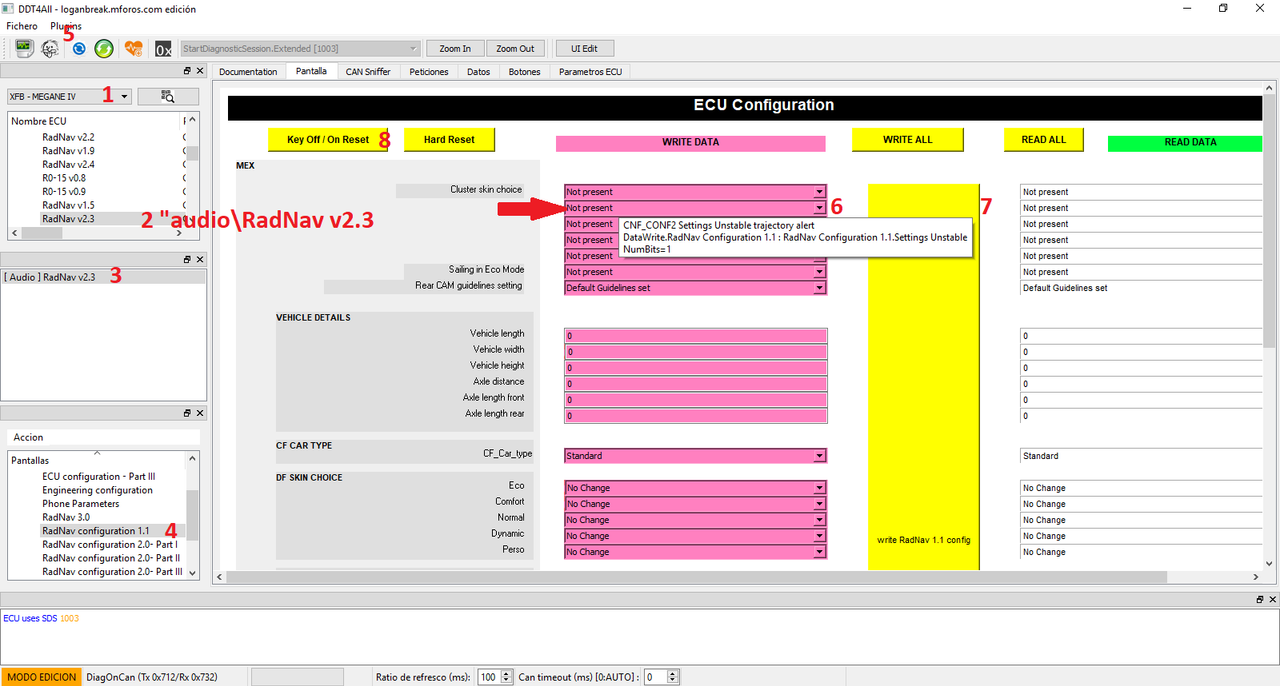This screenshot has height=686, width=1280.
Task: Click the Can timeout value field
Action: pyautogui.click(x=655, y=677)
